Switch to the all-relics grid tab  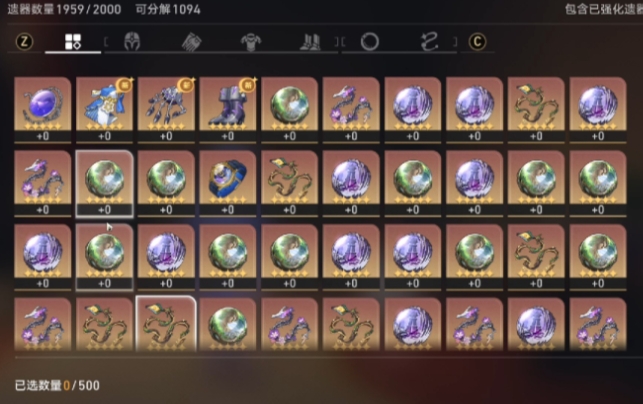(x=73, y=42)
